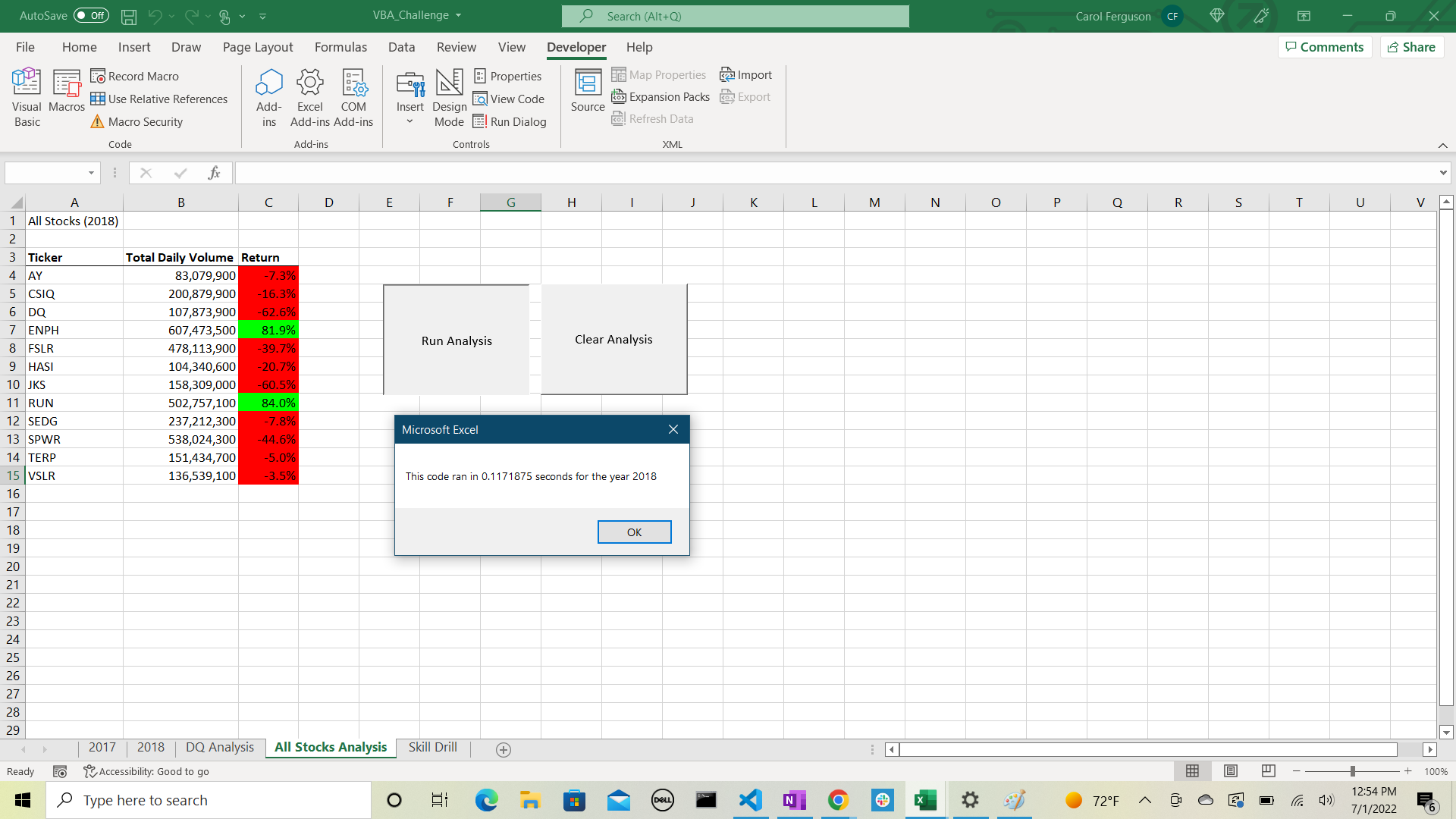This screenshot has width=1456, height=819.
Task: Click OK in the message box
Action: click(x=634, y=532)
